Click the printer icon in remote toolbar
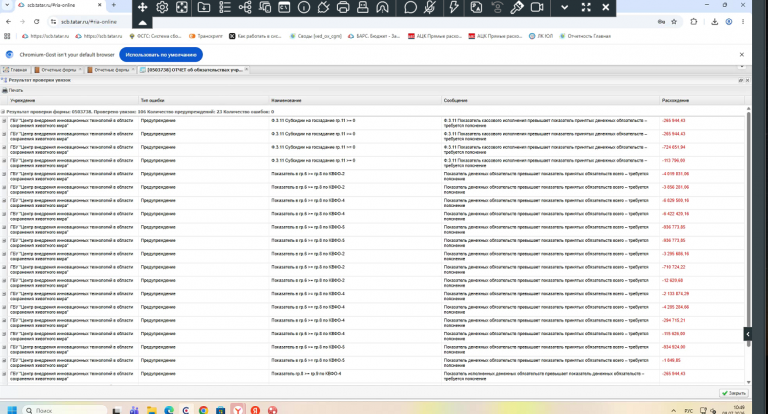The height and width of the screenshot is (414, 768). (343, 7)
